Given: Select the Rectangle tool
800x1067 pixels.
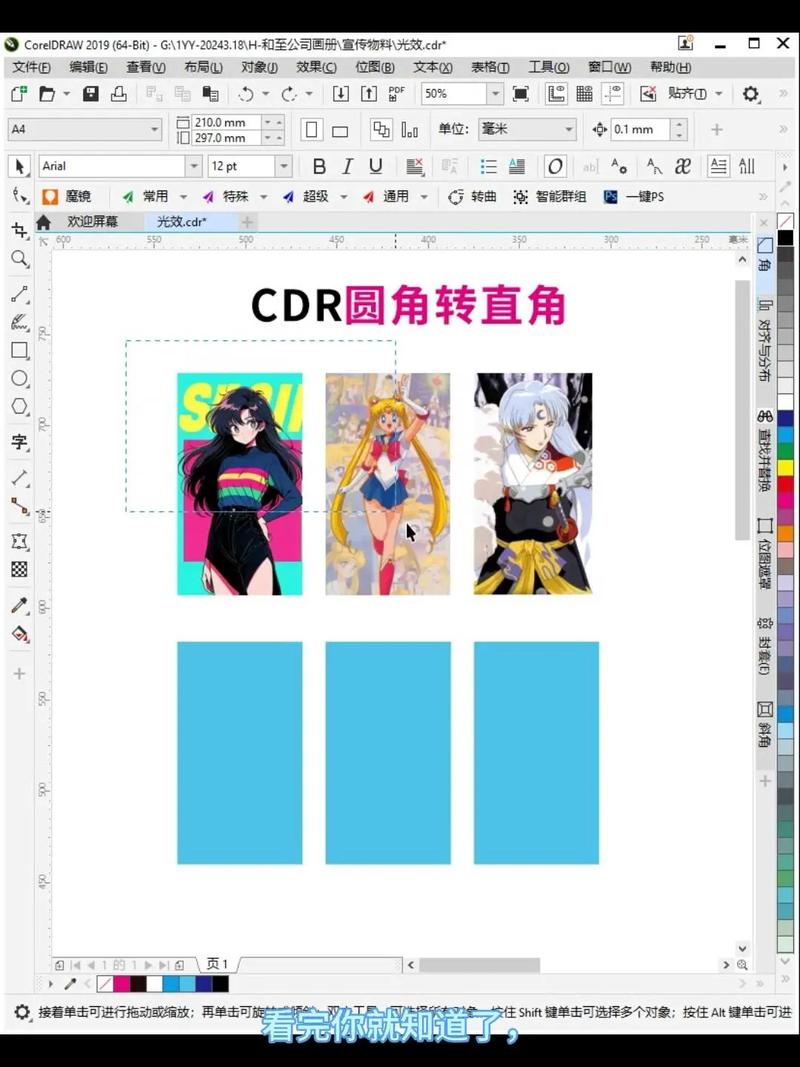Looking at the screenshot, I should coord(20,351).
